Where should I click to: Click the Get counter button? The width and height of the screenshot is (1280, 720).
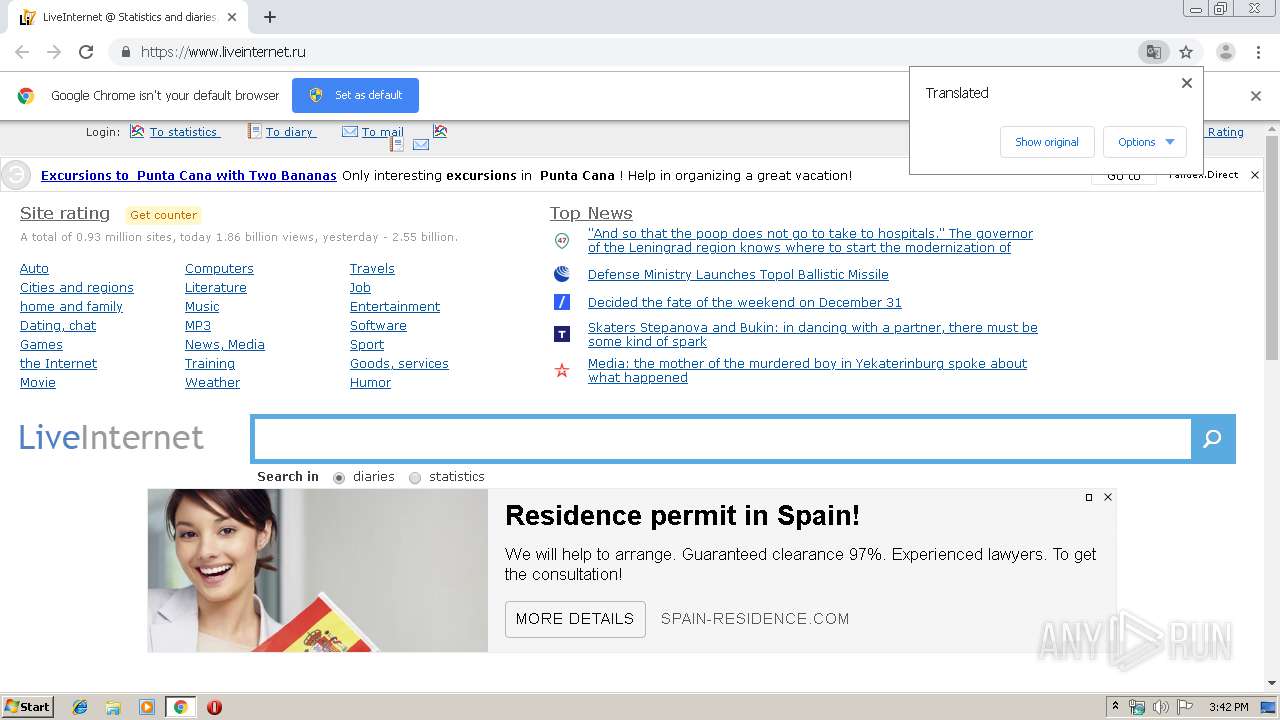[x=164, y=215]
